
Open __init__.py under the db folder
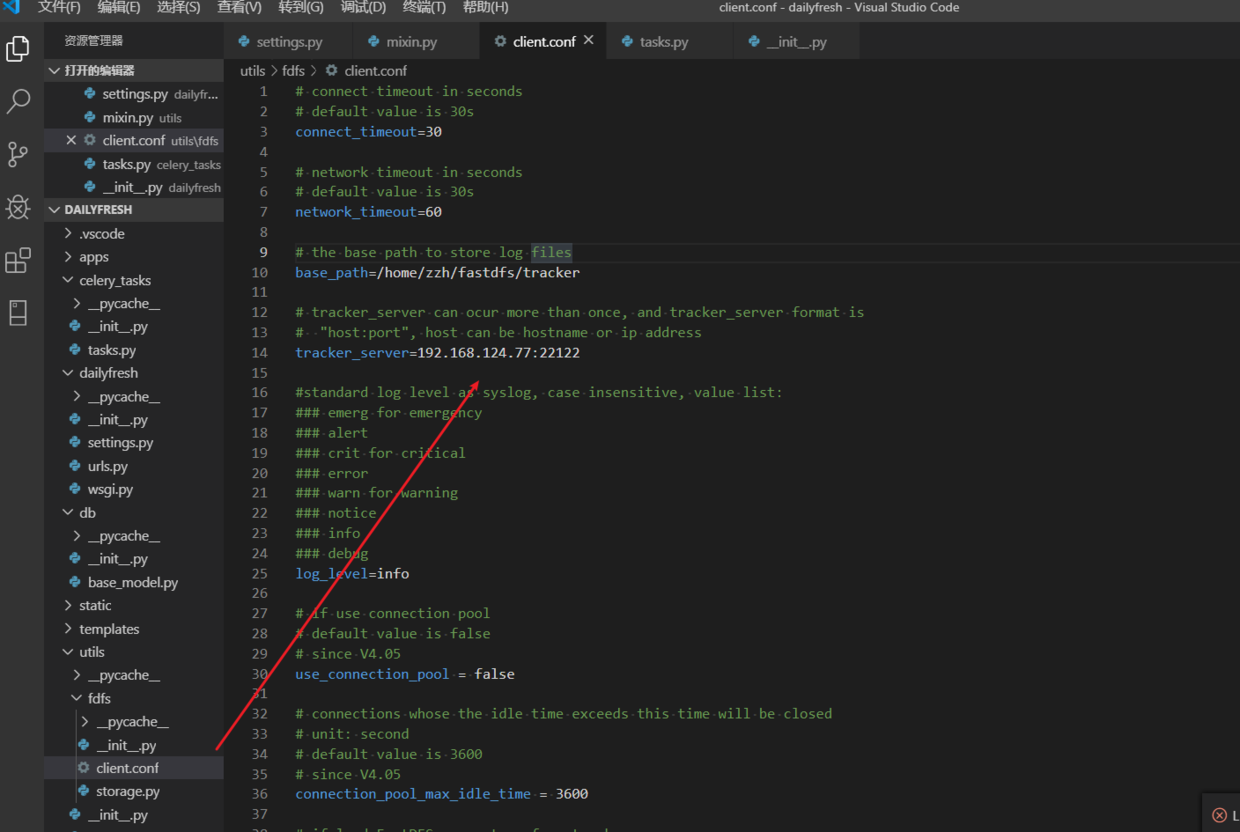pos(134,559)
